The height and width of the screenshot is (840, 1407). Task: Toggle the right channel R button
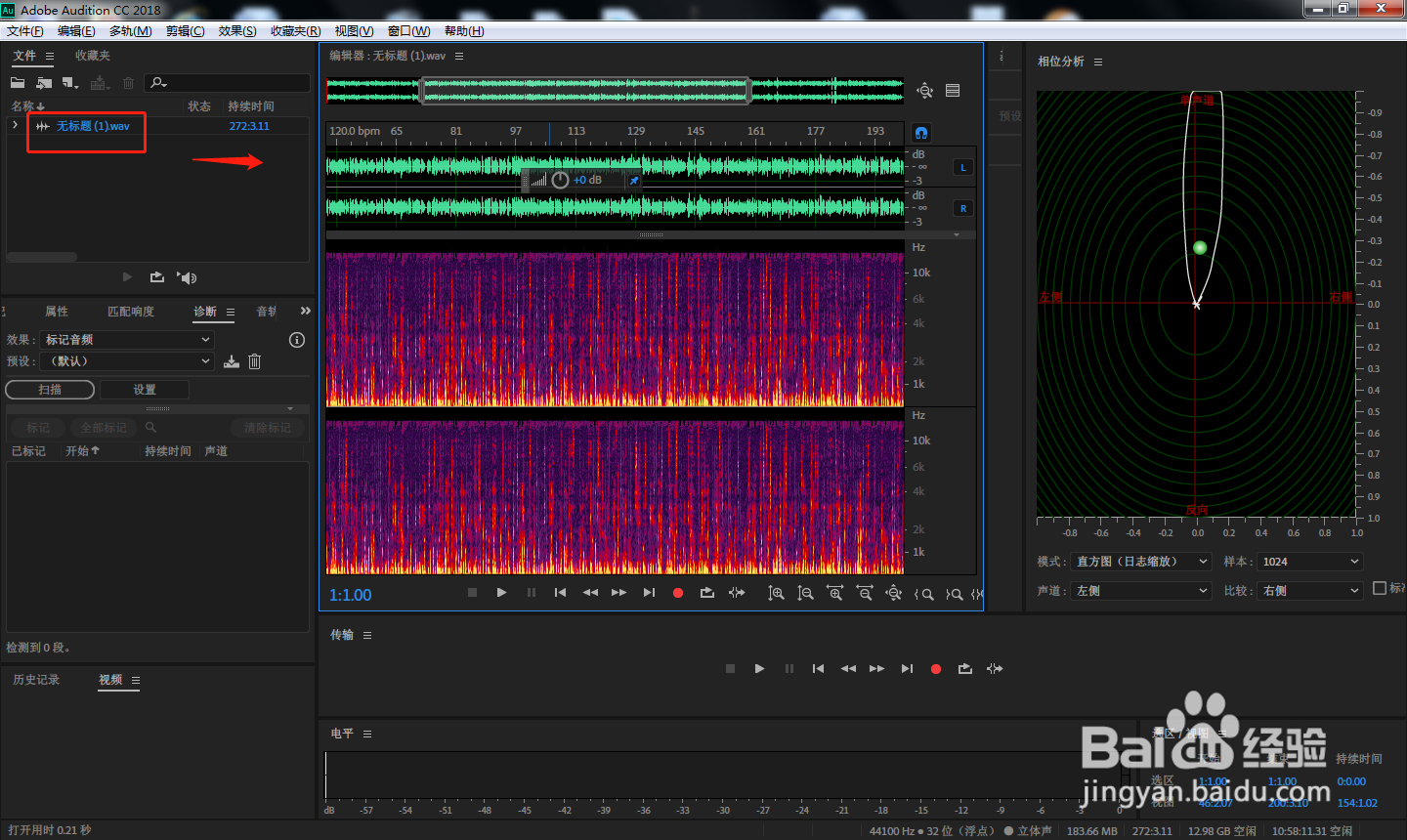[963, 209]
